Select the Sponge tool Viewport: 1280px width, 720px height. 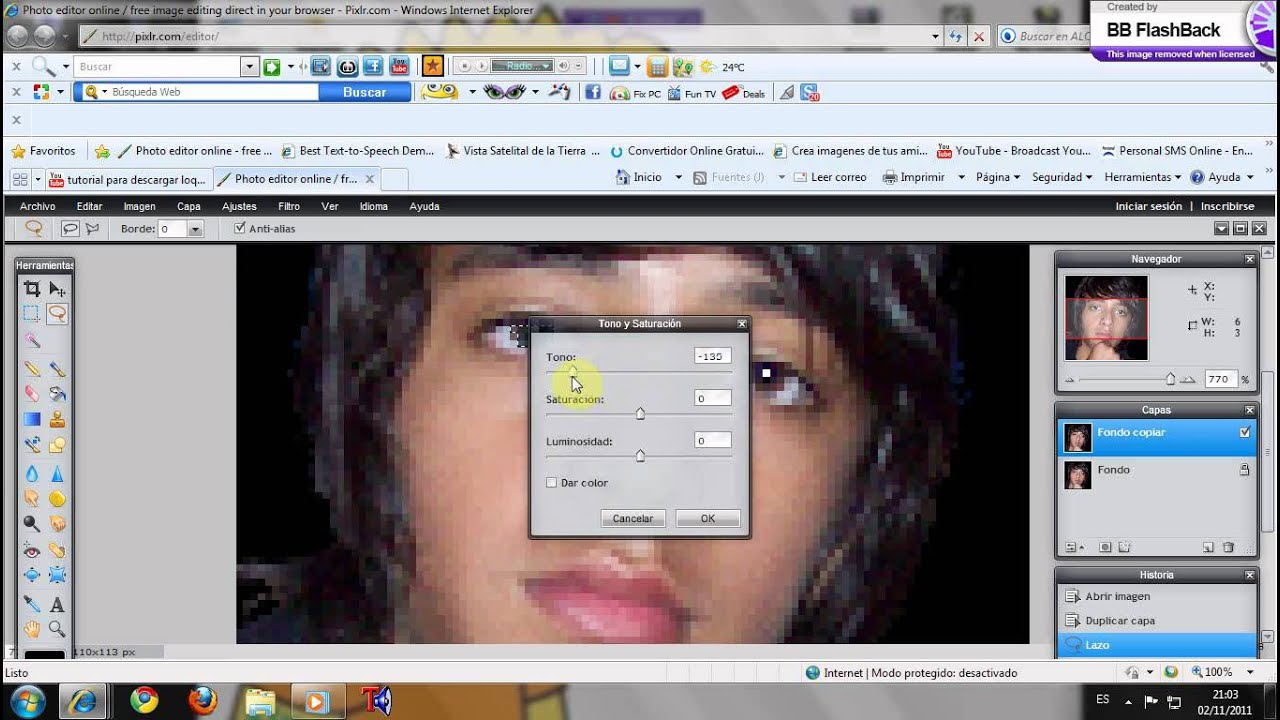pos(57,498)
